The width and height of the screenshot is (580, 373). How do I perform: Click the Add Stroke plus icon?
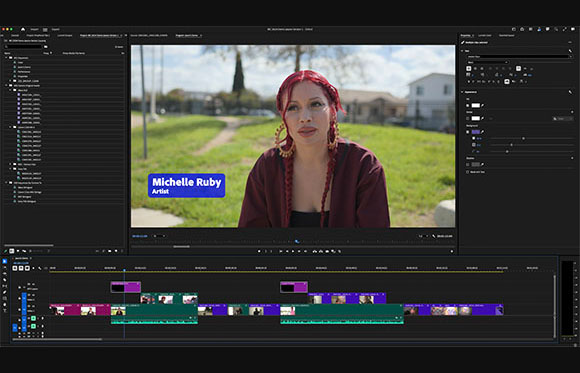click(572, 112)
